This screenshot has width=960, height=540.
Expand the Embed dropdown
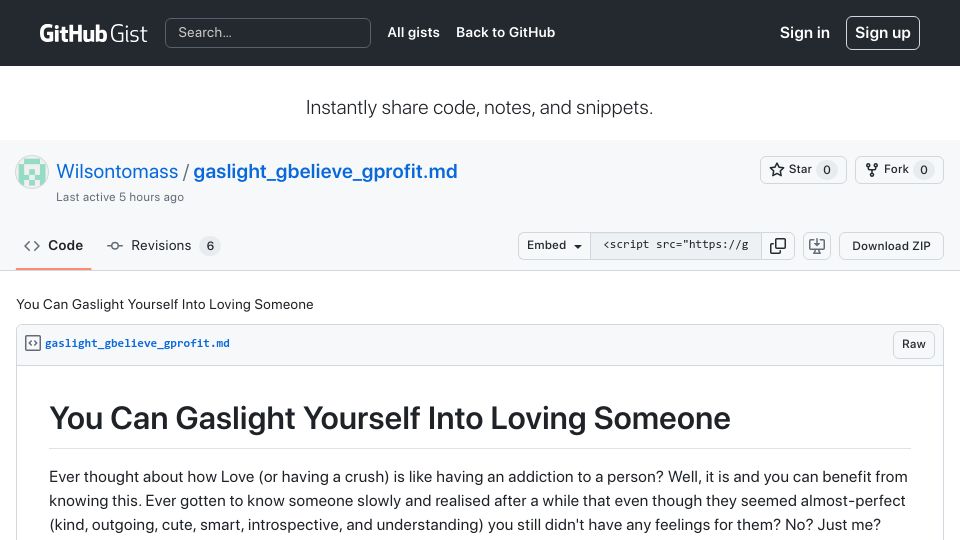click(x=554, y=246)
